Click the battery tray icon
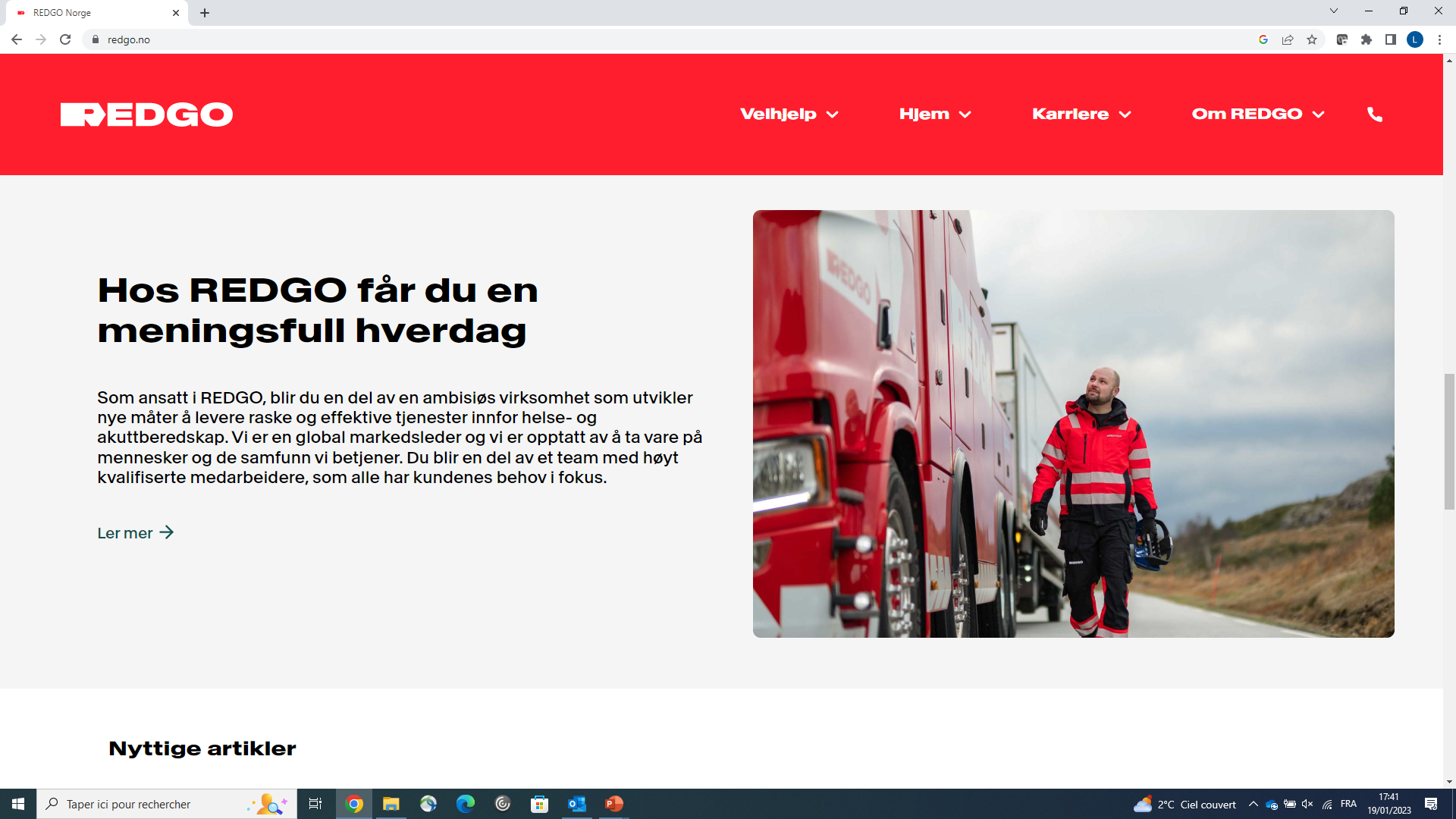Image resolution: width=1456 pixels, height=819 pixels. pos(1290,804)
